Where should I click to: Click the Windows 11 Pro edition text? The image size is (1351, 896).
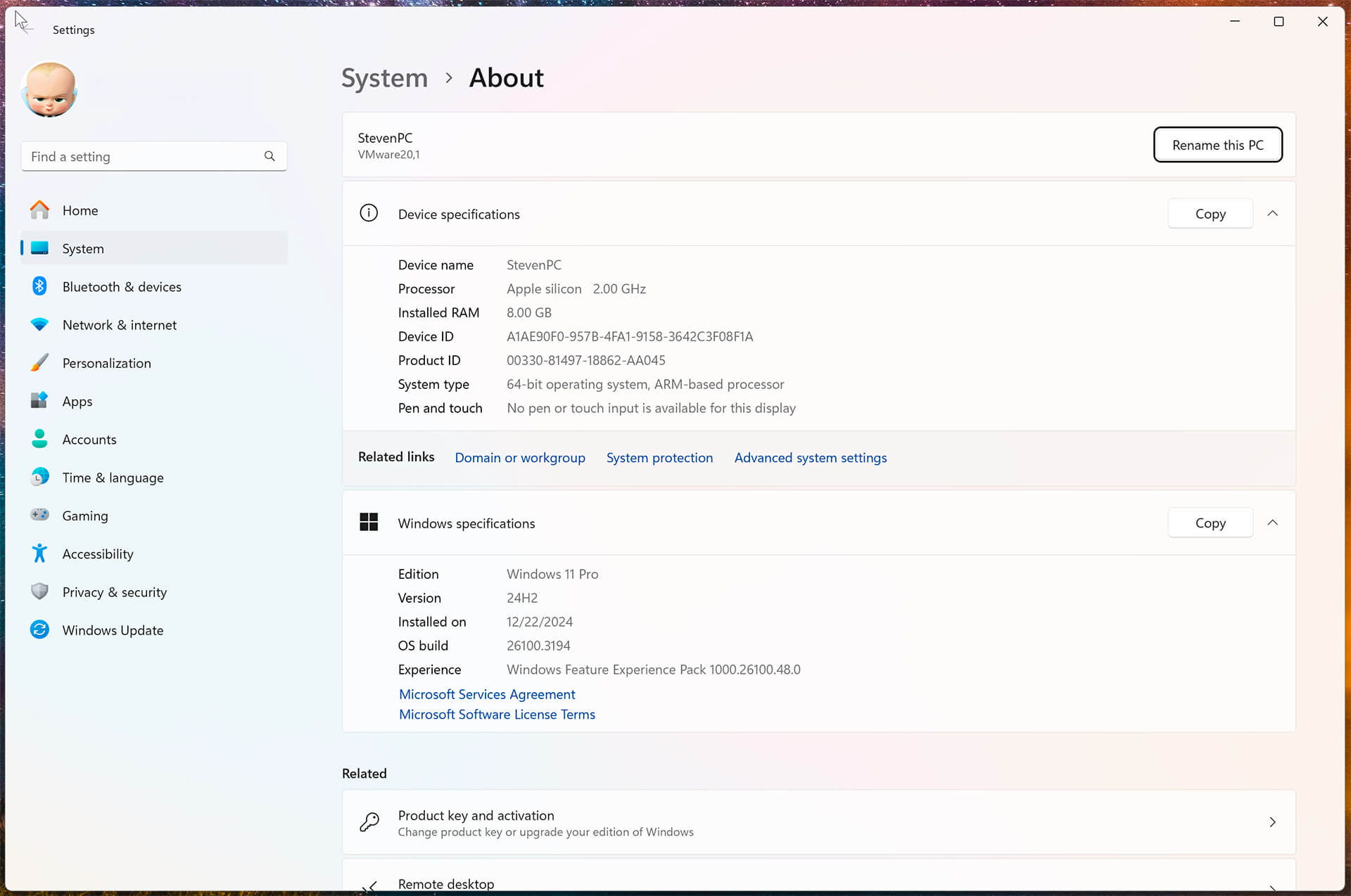click(x=552, y=574)
